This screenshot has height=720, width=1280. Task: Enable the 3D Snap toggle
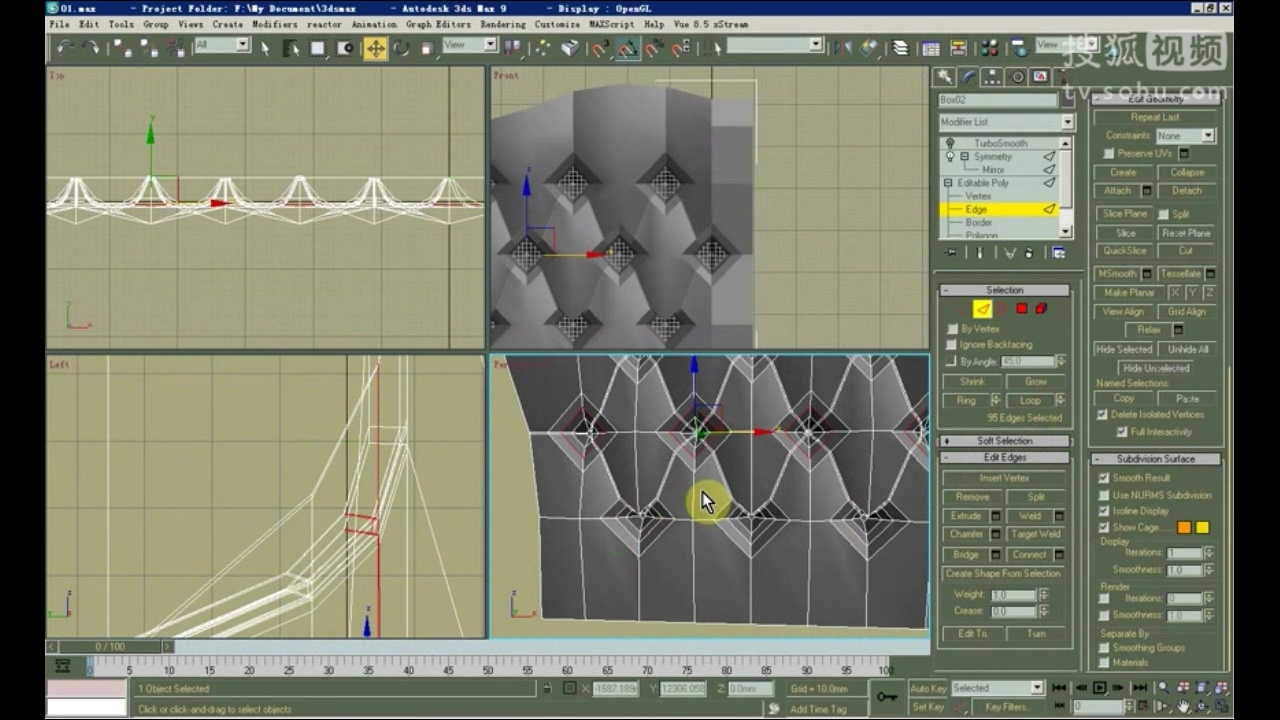click(x=600, y=47)
